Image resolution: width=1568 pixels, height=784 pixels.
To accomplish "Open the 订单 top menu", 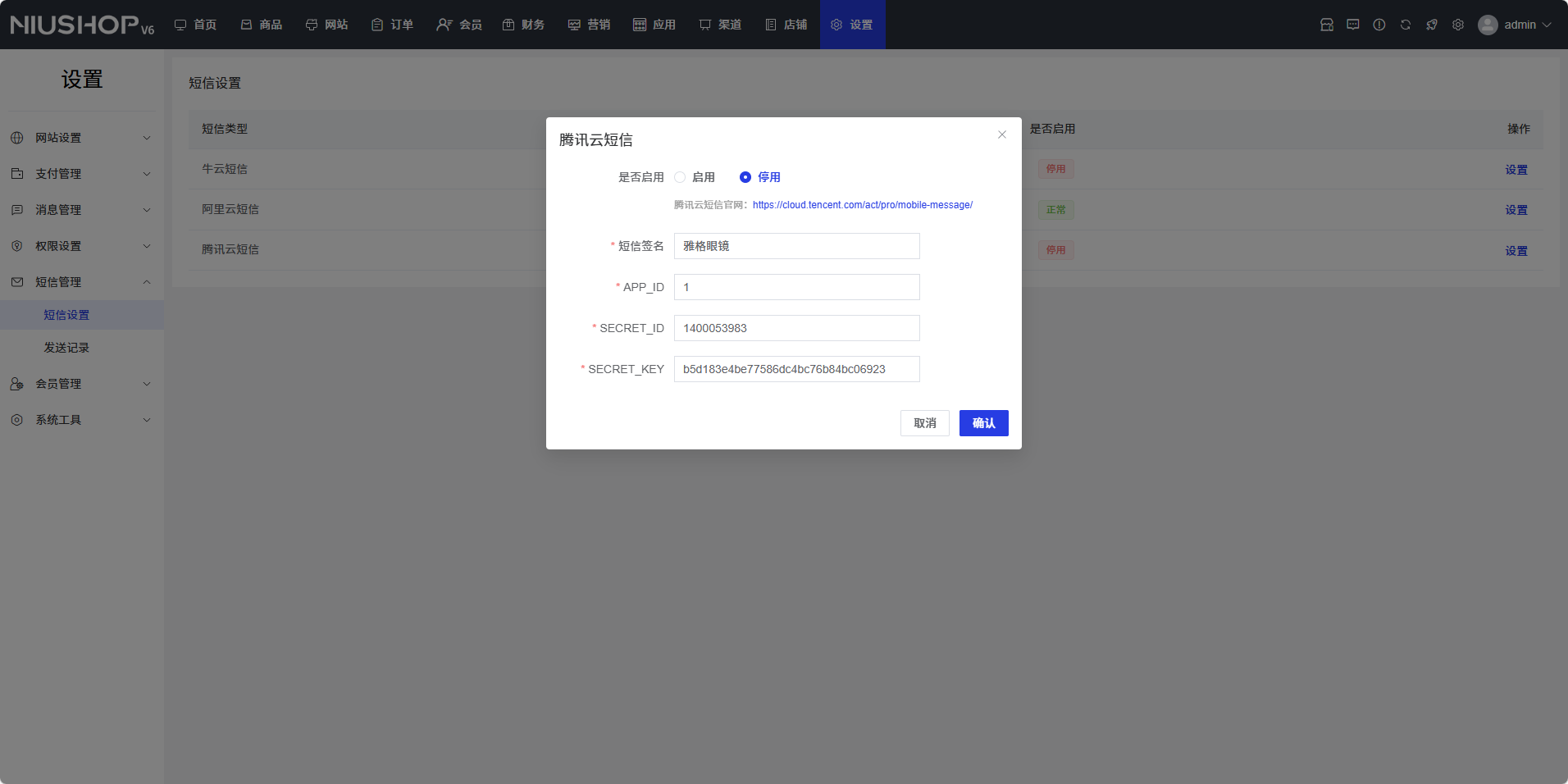I will click(x=393, y=25).
